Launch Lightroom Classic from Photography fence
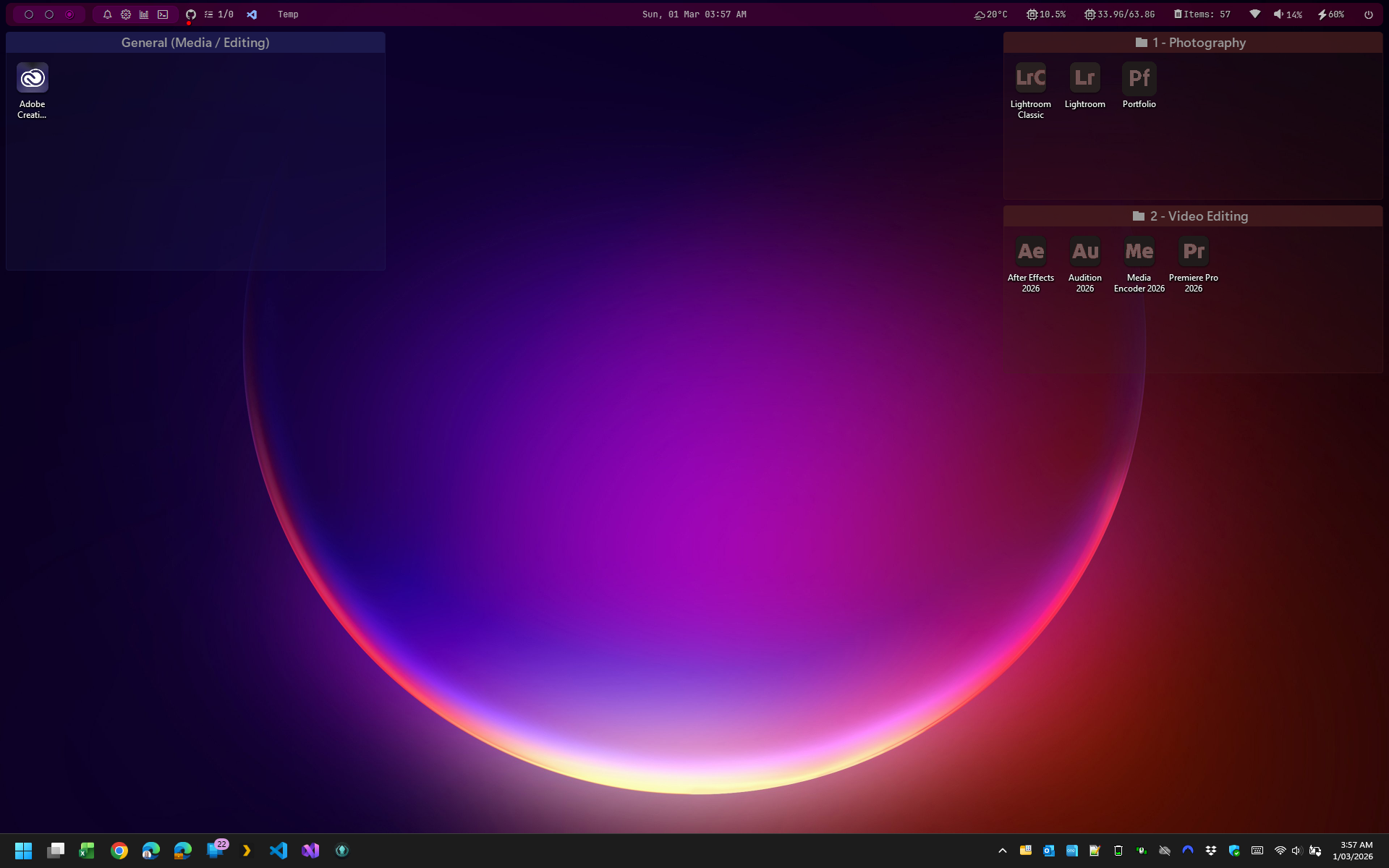The width and height of the screenshot is (1389, 868). coord(1030,78)
